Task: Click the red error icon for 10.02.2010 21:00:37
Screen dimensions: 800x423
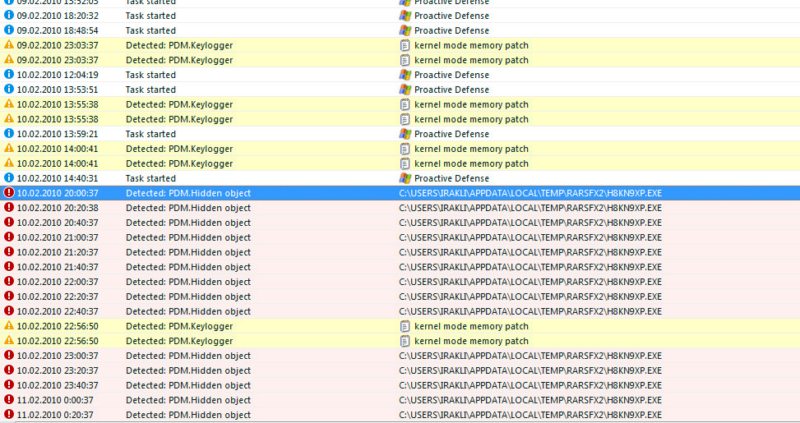Action: 9,237
